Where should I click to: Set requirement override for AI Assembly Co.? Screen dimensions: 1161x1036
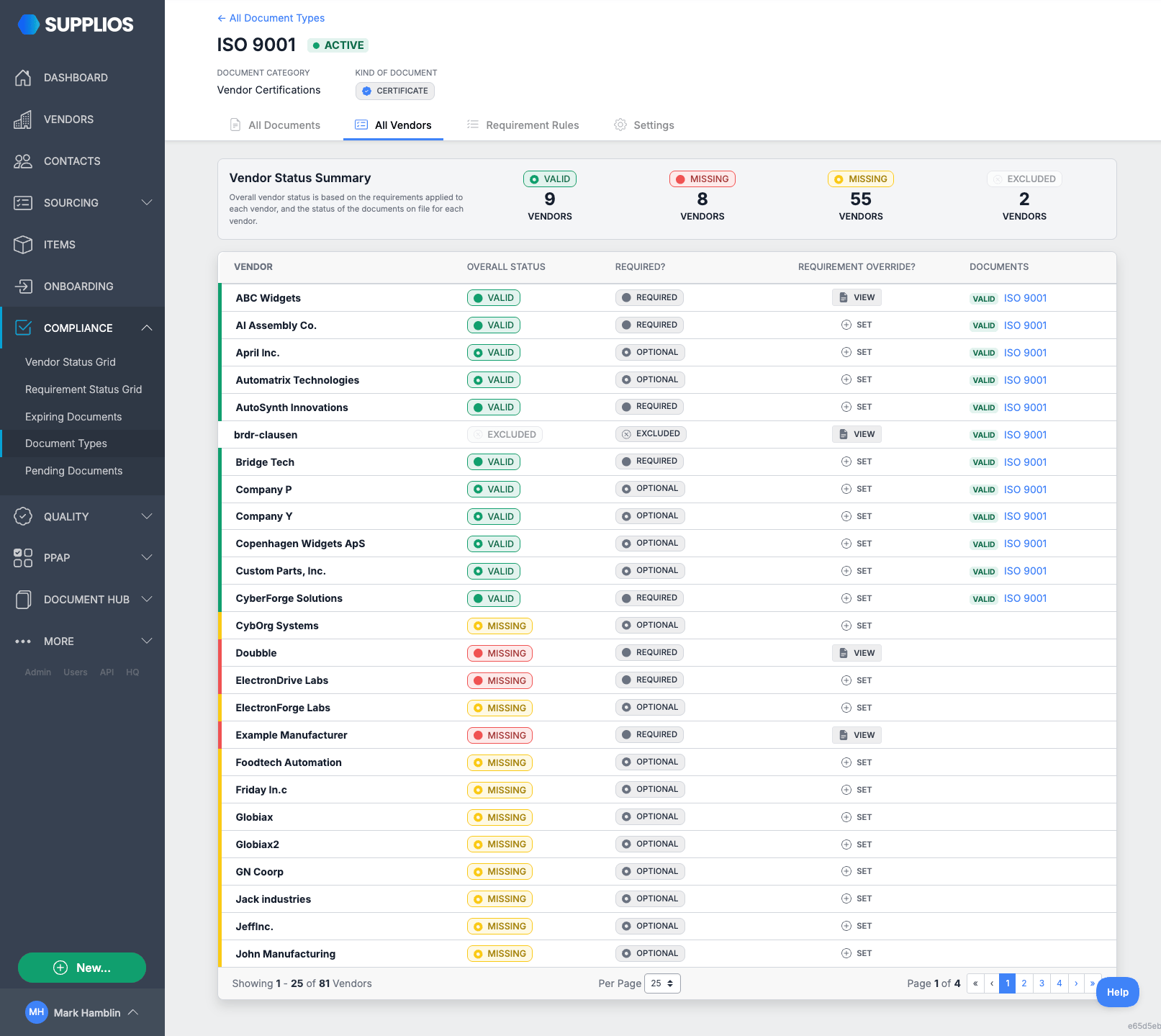(x=857, y=325)
